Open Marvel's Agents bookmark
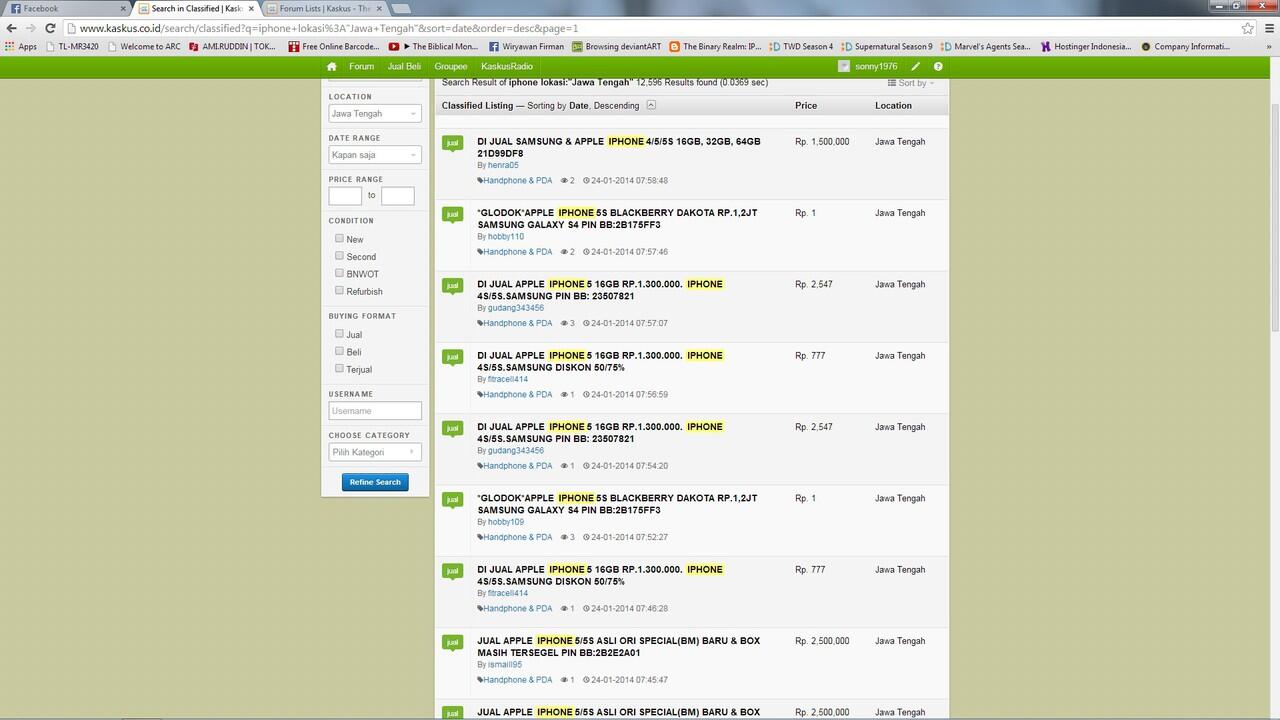 [986, 46]
